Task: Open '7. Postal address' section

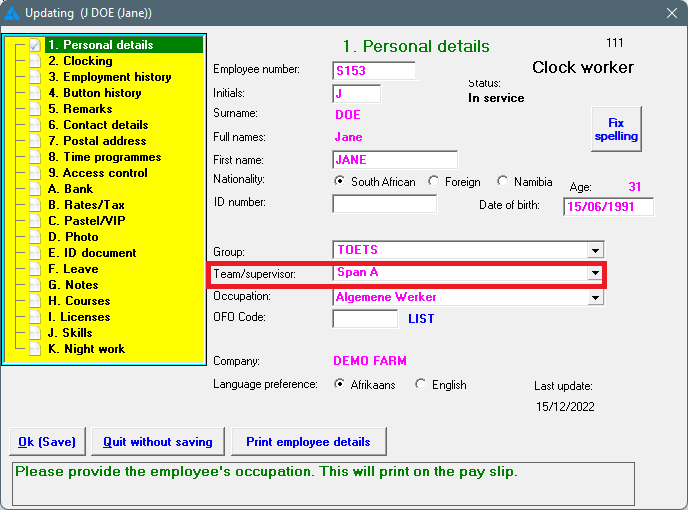Action: tap(97, 141)
